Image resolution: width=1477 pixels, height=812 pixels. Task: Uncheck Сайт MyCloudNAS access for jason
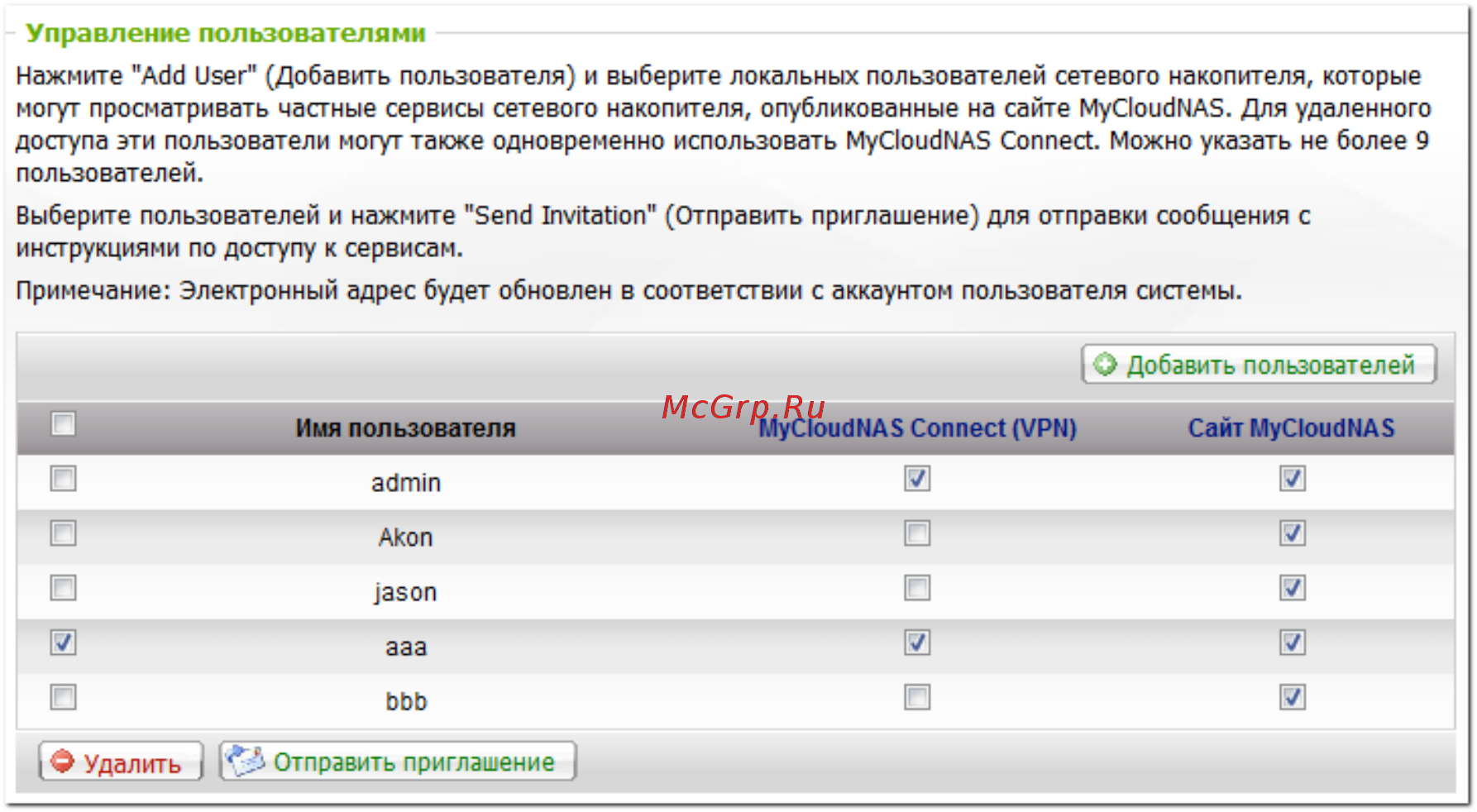tap(1293, 588)
